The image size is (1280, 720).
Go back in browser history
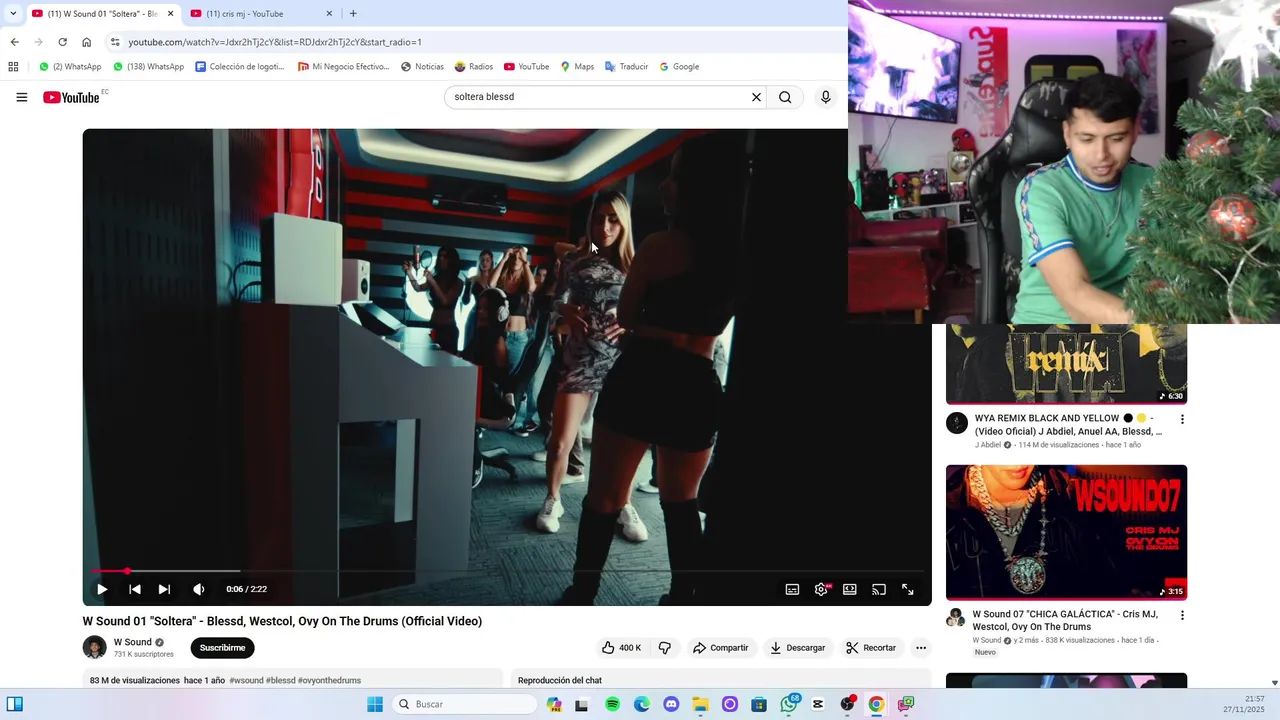[x=14, y=42]
